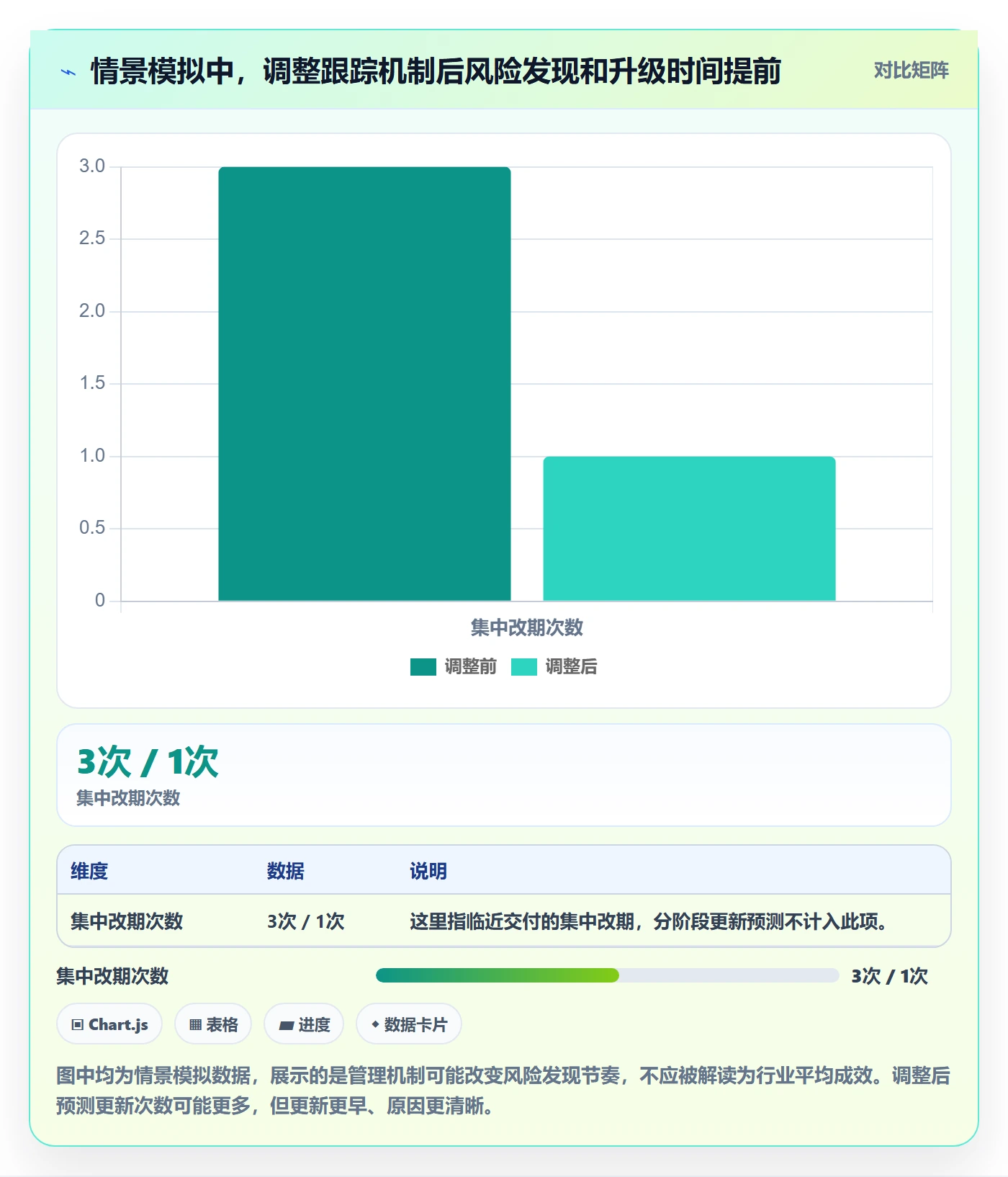The image size is (1008, 1177).
Task: Click the 3次 / 1次 table cell
Action: tap(306, 921)
